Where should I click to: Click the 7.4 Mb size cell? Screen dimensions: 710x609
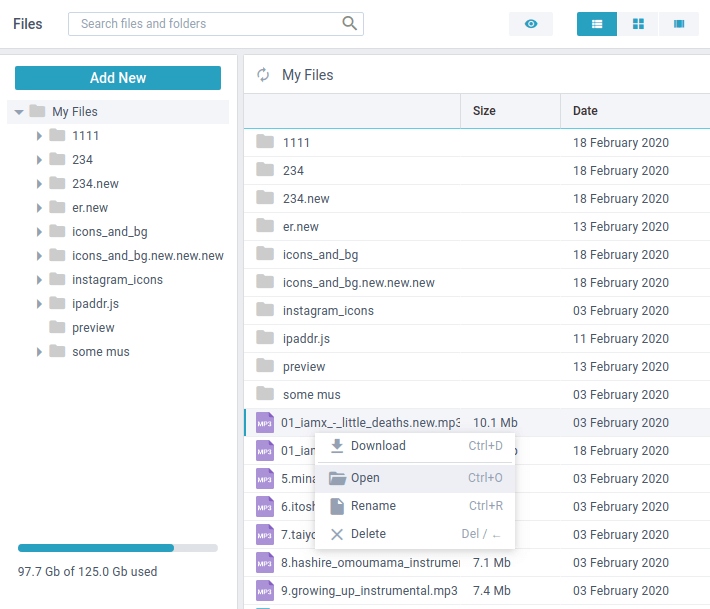[492, 591]
